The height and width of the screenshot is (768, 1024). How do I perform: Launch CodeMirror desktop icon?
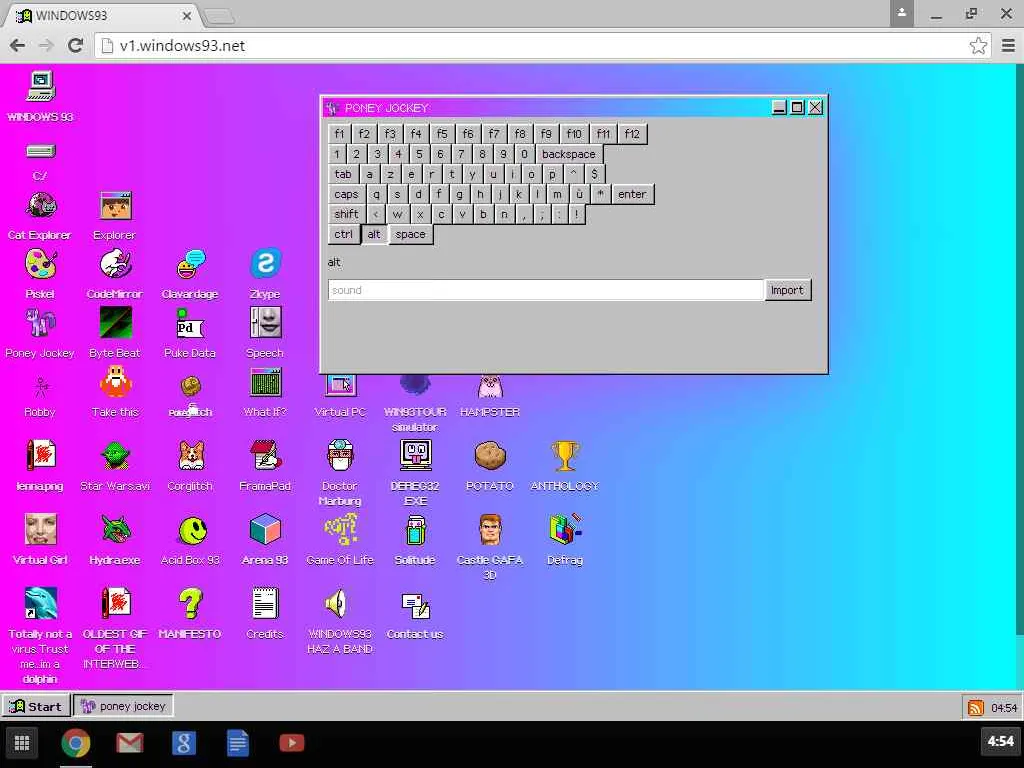pyautogui.click(x=116, y=264)
